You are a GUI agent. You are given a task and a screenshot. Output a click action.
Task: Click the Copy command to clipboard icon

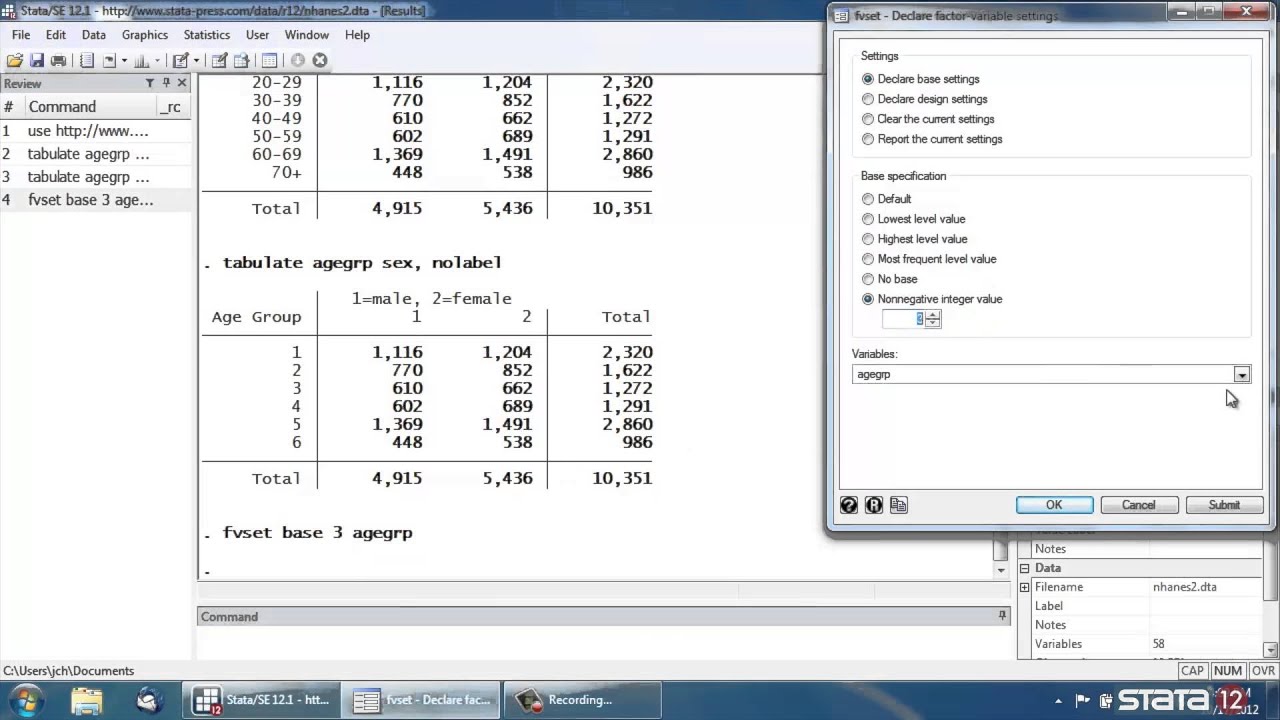tap(899, 505)
